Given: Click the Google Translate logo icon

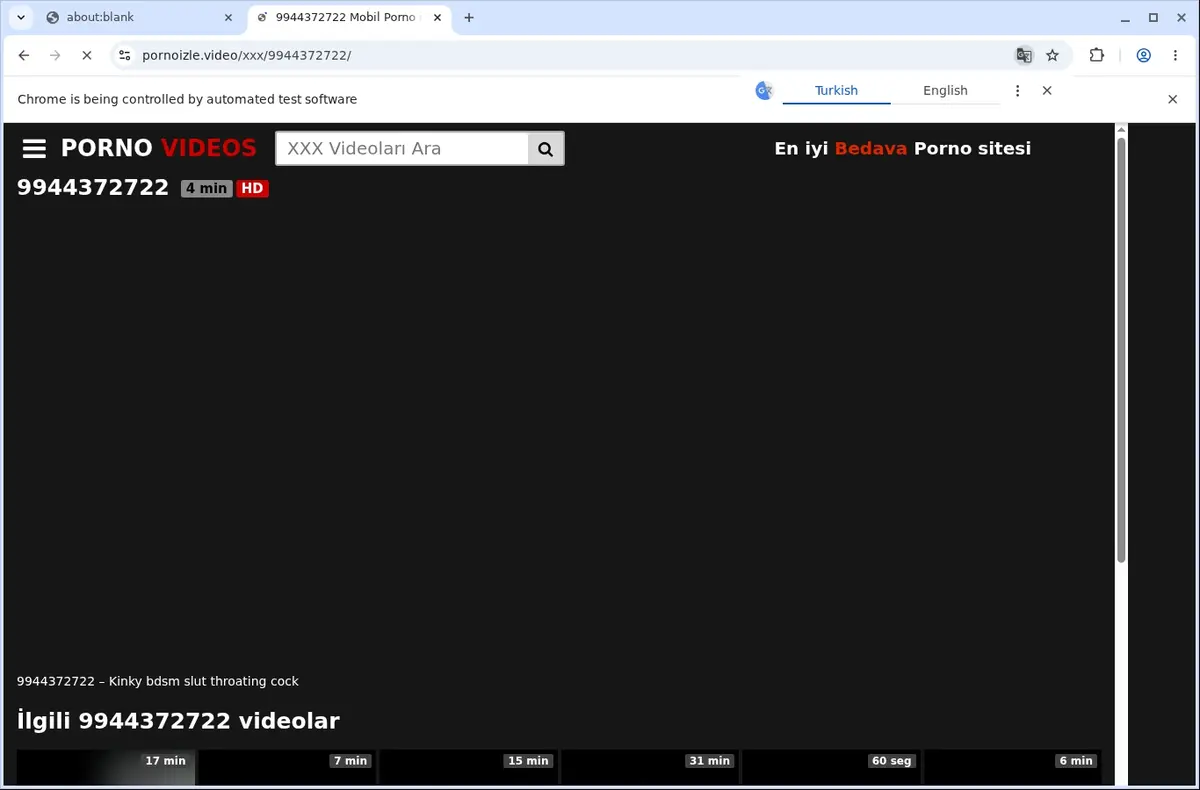Looking at the screenshot, I should point(764,91).
